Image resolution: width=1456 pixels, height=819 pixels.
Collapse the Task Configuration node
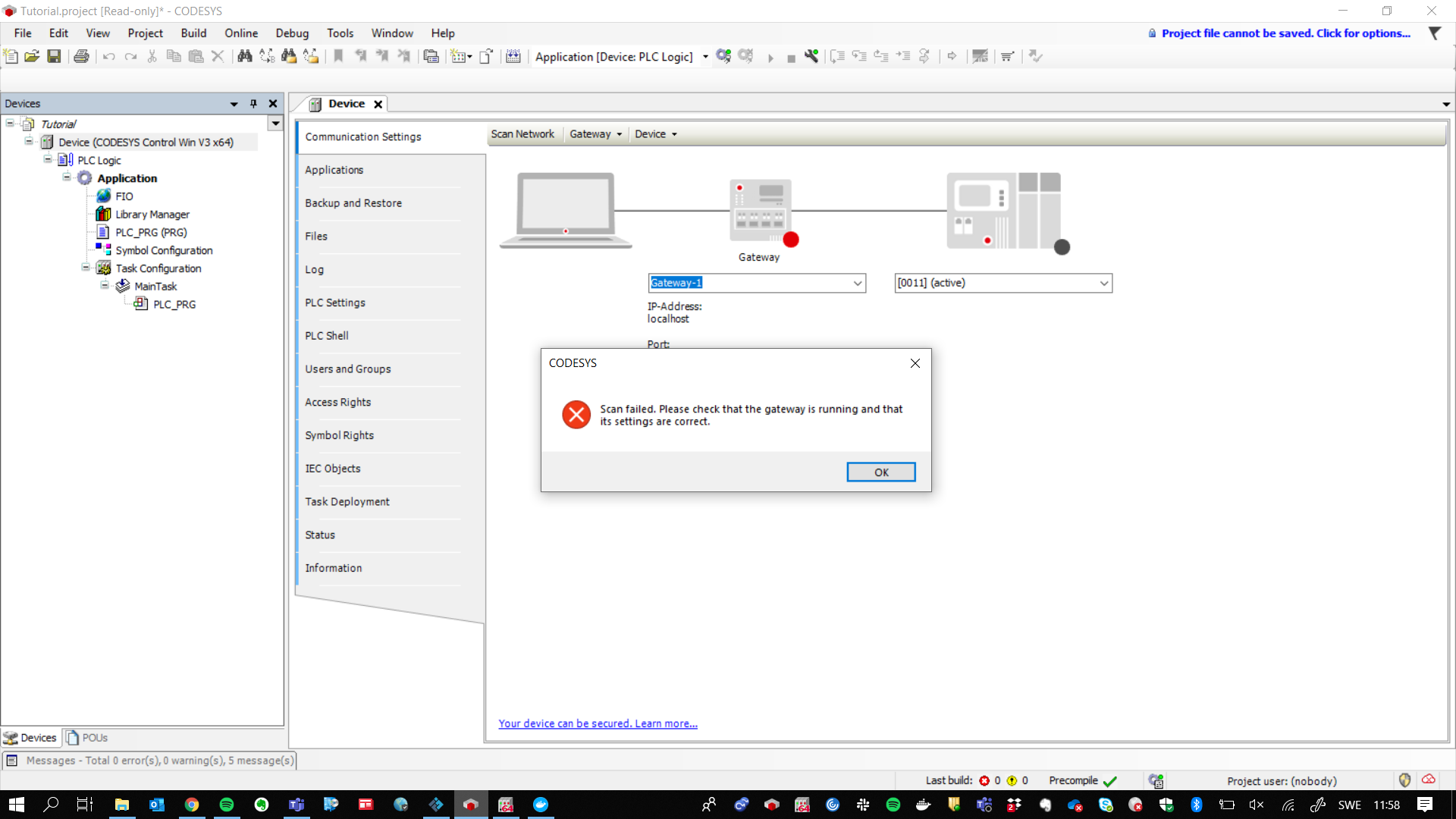86,268
